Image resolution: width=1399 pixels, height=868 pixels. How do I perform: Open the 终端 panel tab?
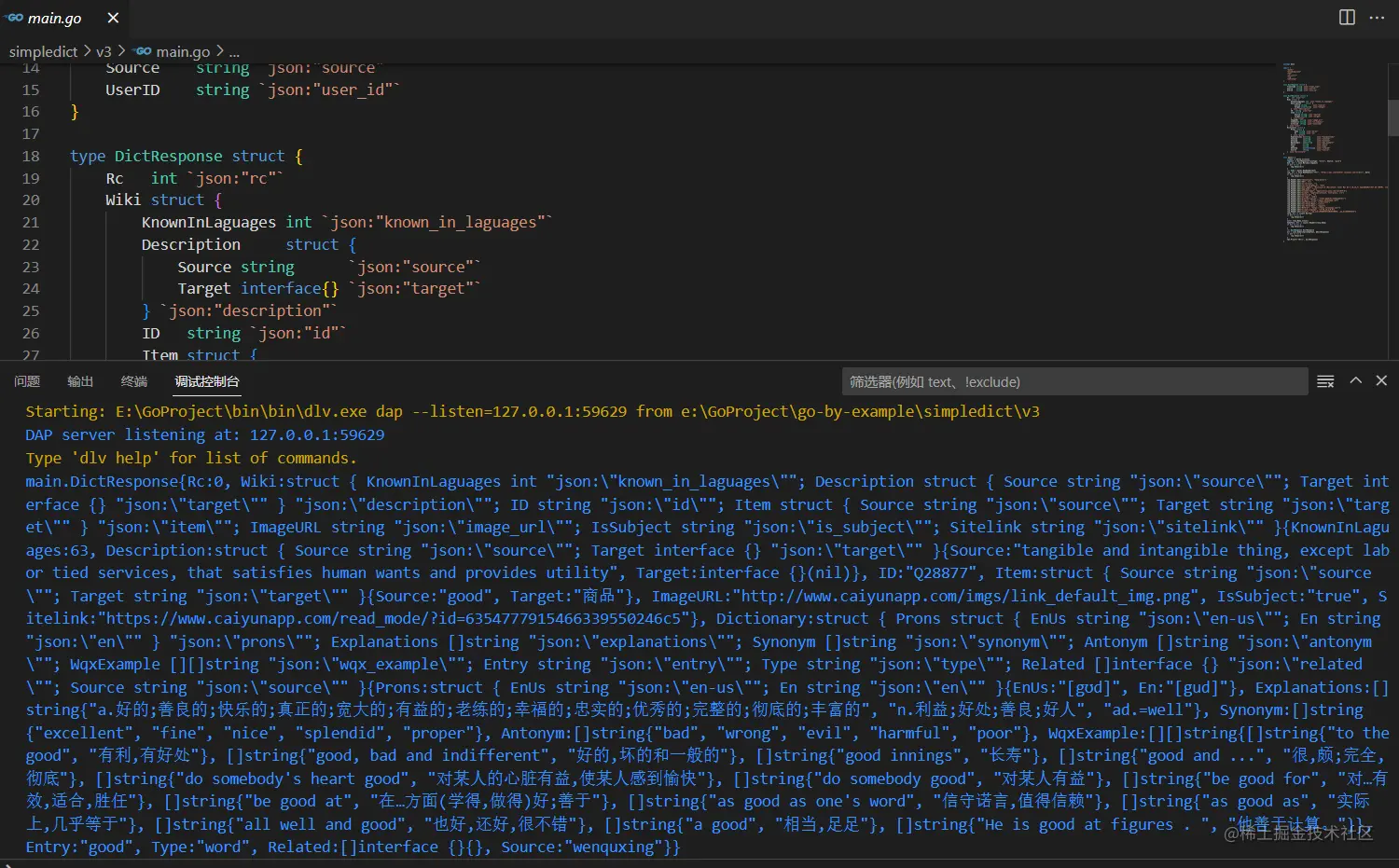click(x=134, y=381)
